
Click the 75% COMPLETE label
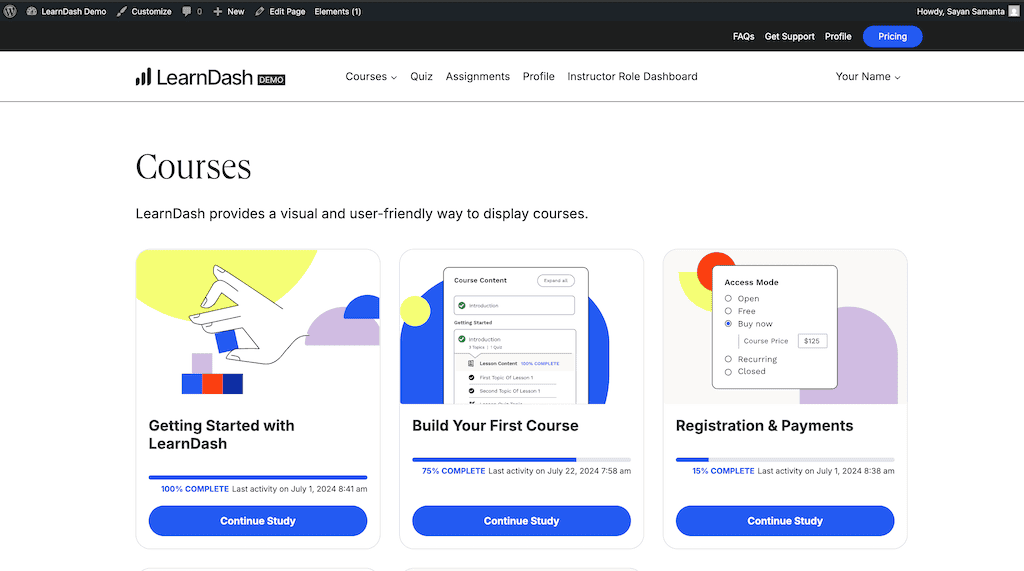(453, 471)
